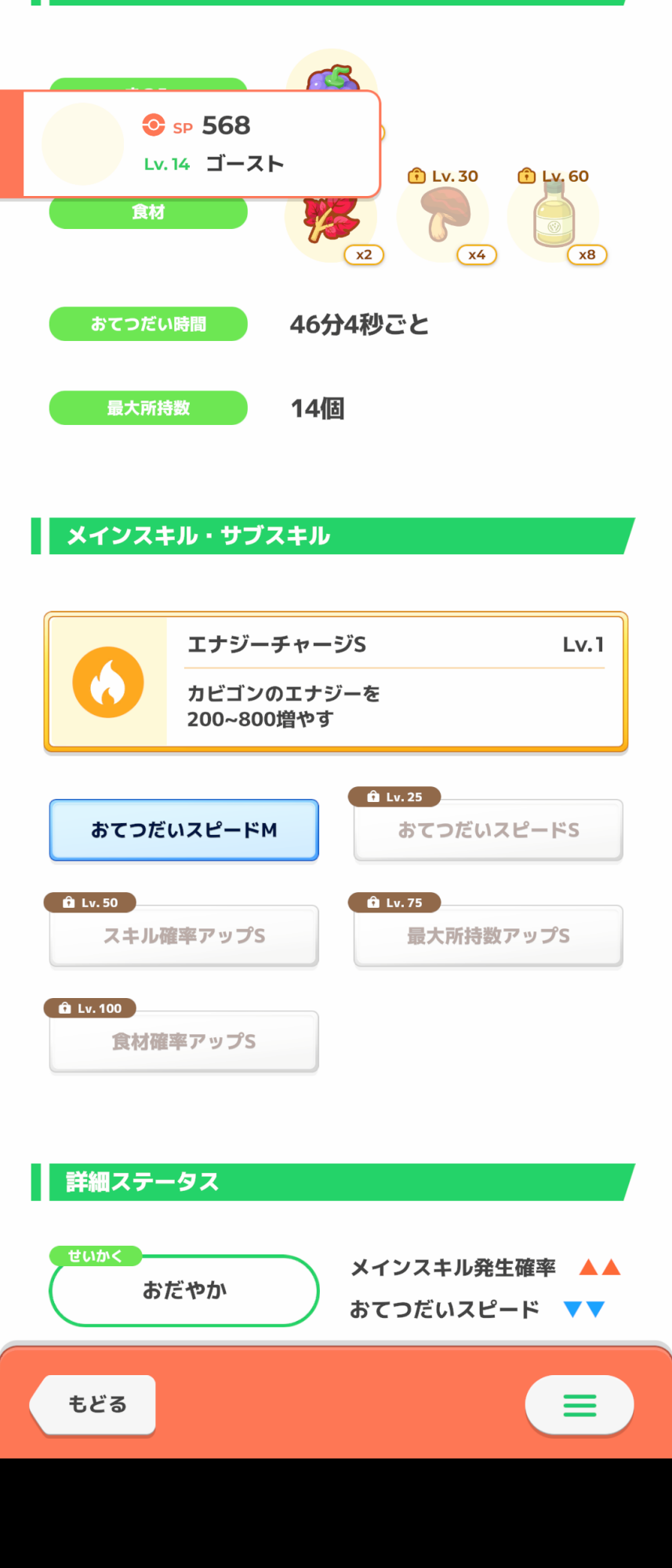672x1568 pixels.
Task: Tap the 最大所持数 green label
Action: 148,408
